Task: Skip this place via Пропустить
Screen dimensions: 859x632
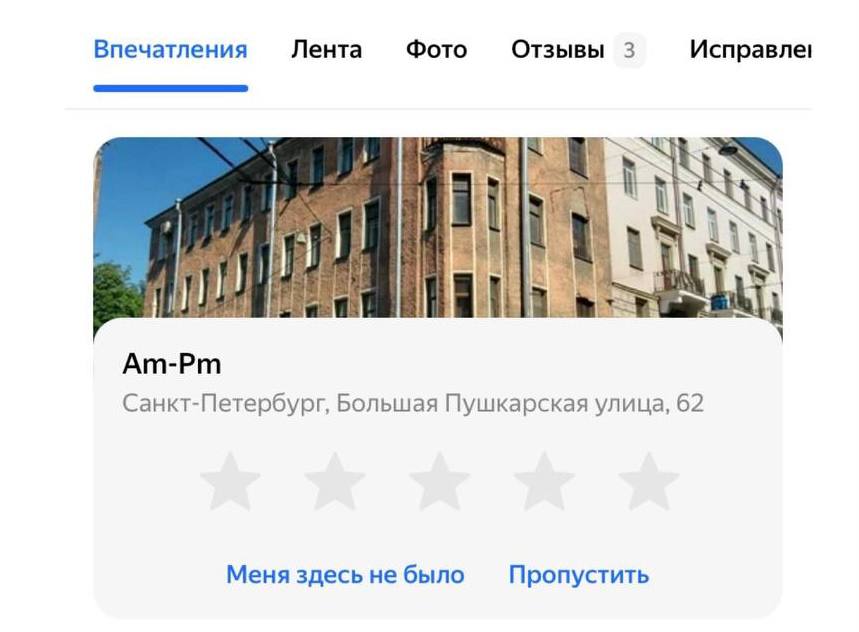Action: (579, 574)
